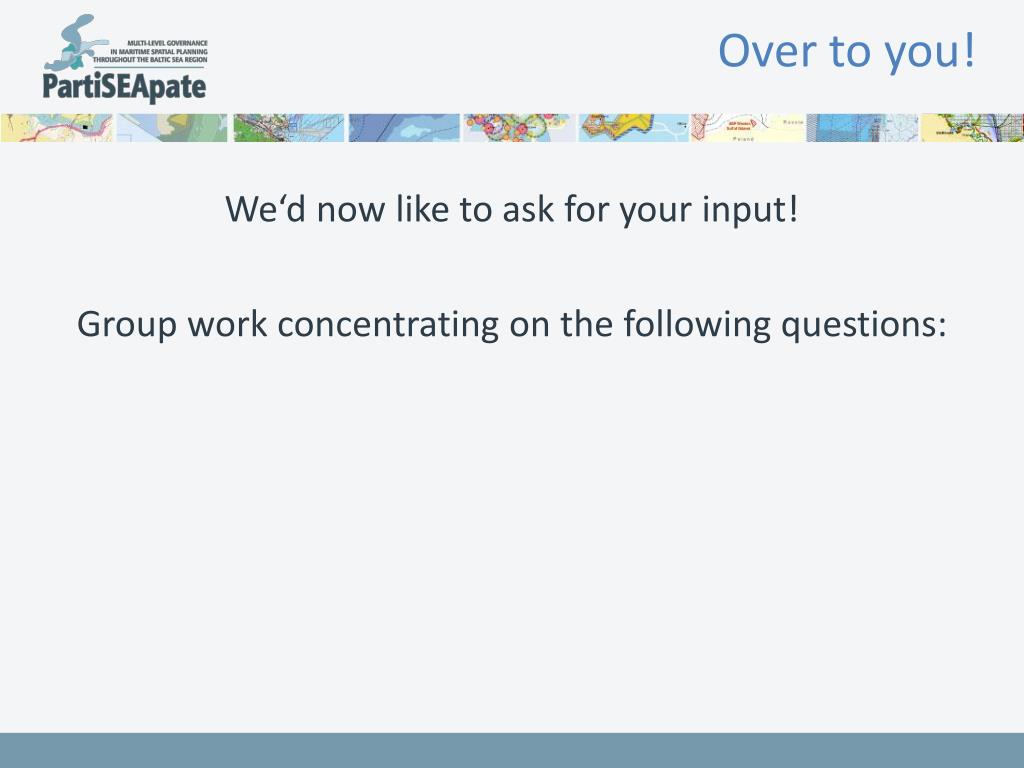Image resolution: width=1024 pixels, height=768 pixels.
Task: Select the 'Group work concentrating' text line
Action: (511, 325)
